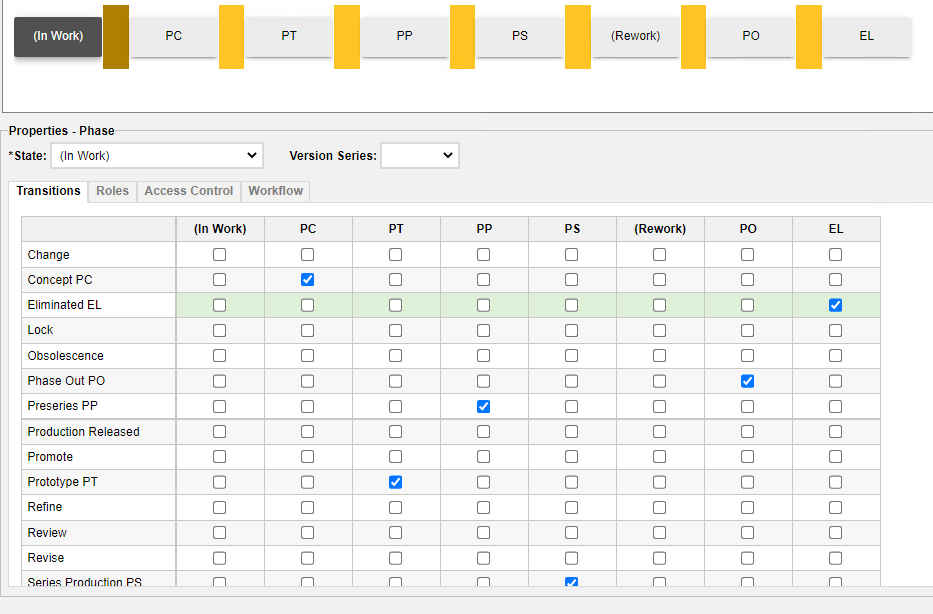This screenshot has width=933, height=614.
Task: Uncheck the Prototype PT checkbox in the PT column
Action: coord(395,481)
